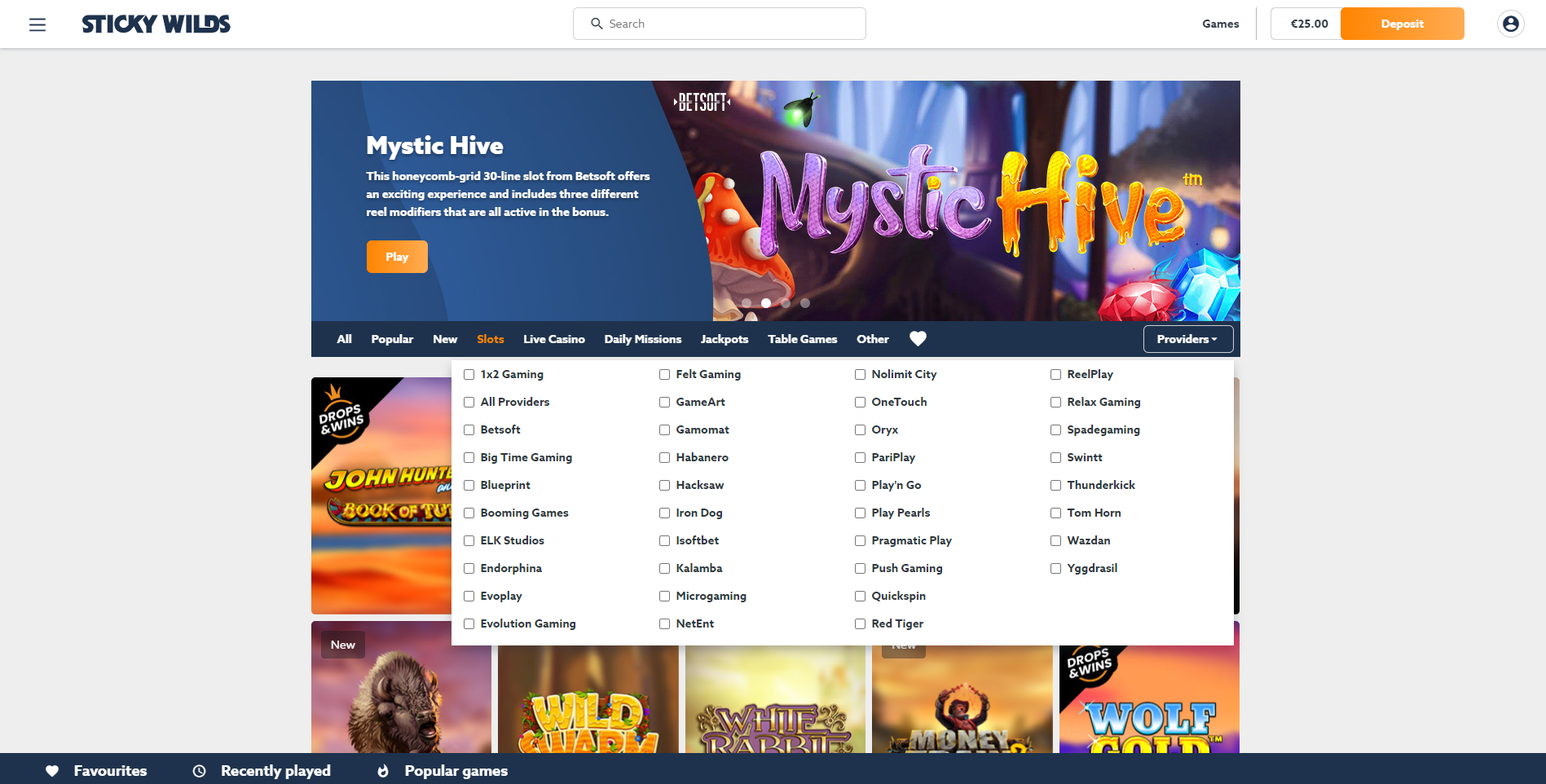1546x784 pixels.
Task: Open the John Hunter Book of Tut thumbnail
Action: tap(381, 496)
